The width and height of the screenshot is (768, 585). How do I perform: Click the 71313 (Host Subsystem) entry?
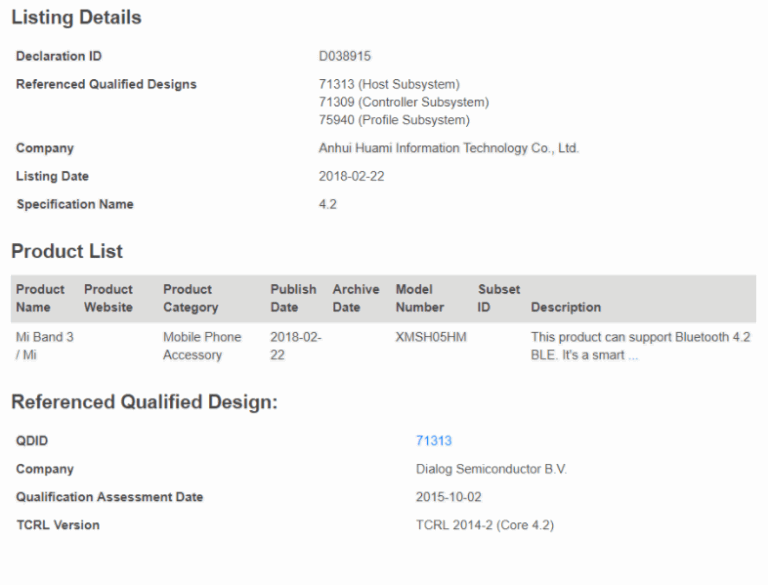(389, 84)
